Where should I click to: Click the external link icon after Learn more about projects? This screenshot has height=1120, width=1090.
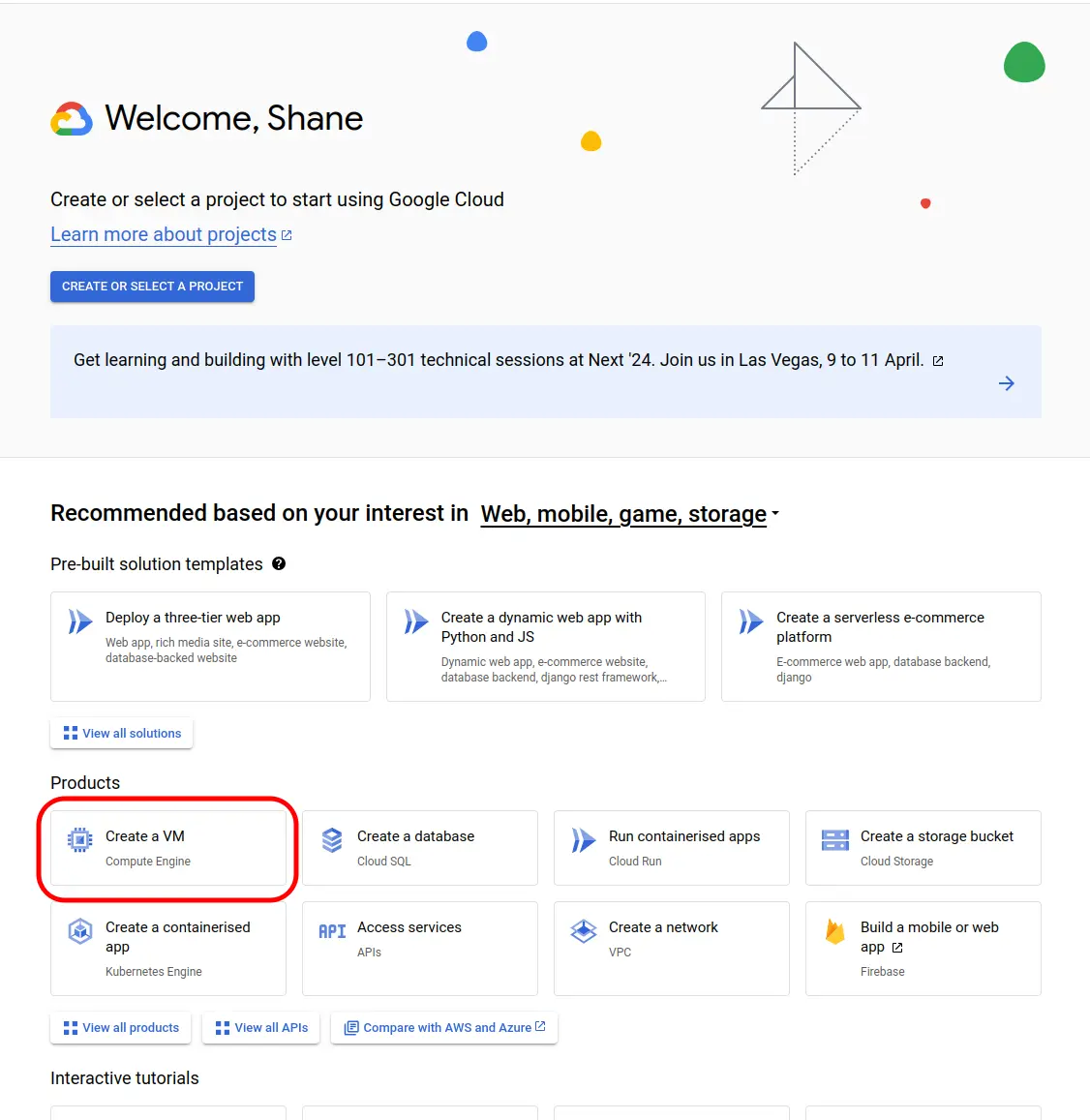tap(287, 235)
